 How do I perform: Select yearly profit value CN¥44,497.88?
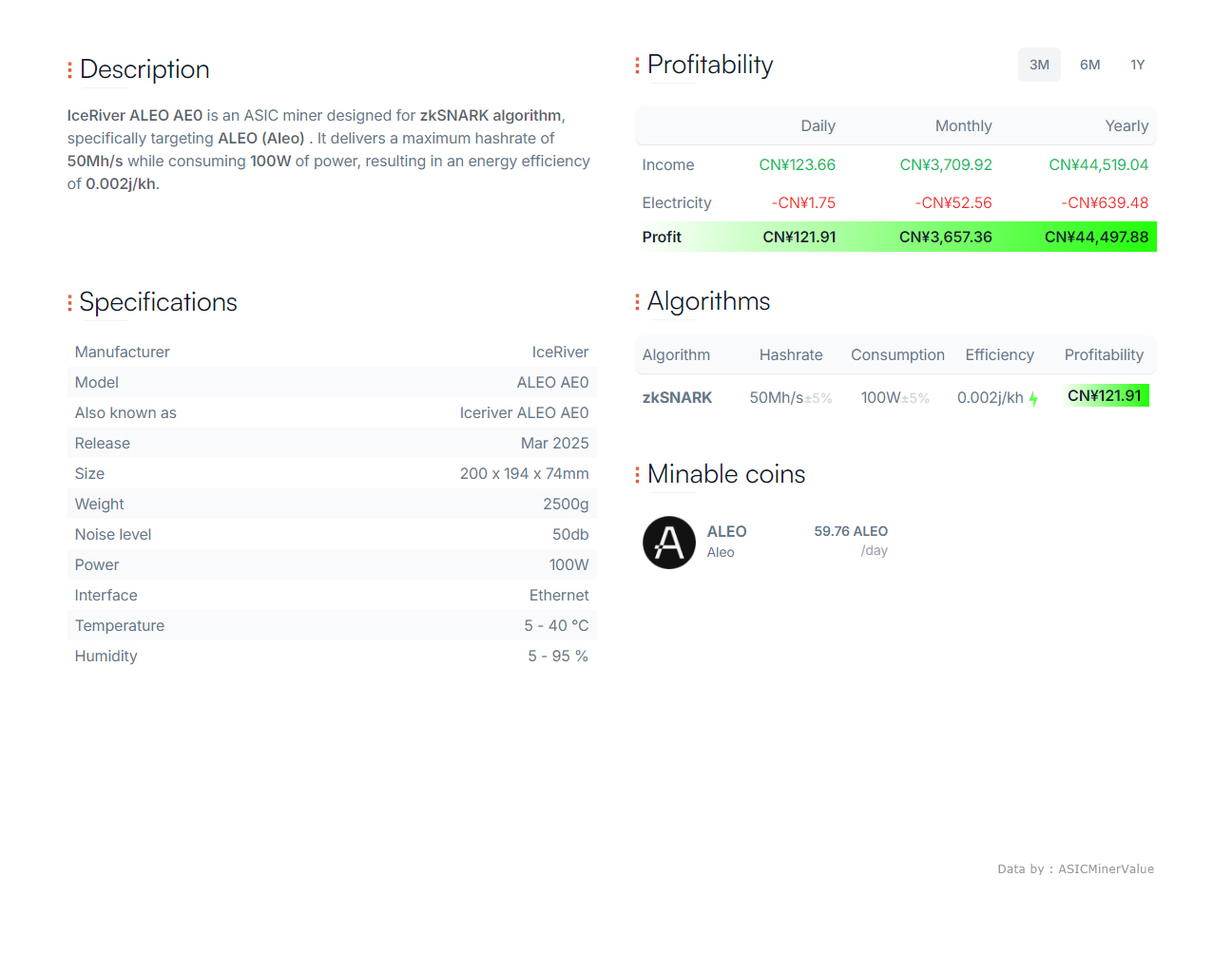coord(1096,237)
